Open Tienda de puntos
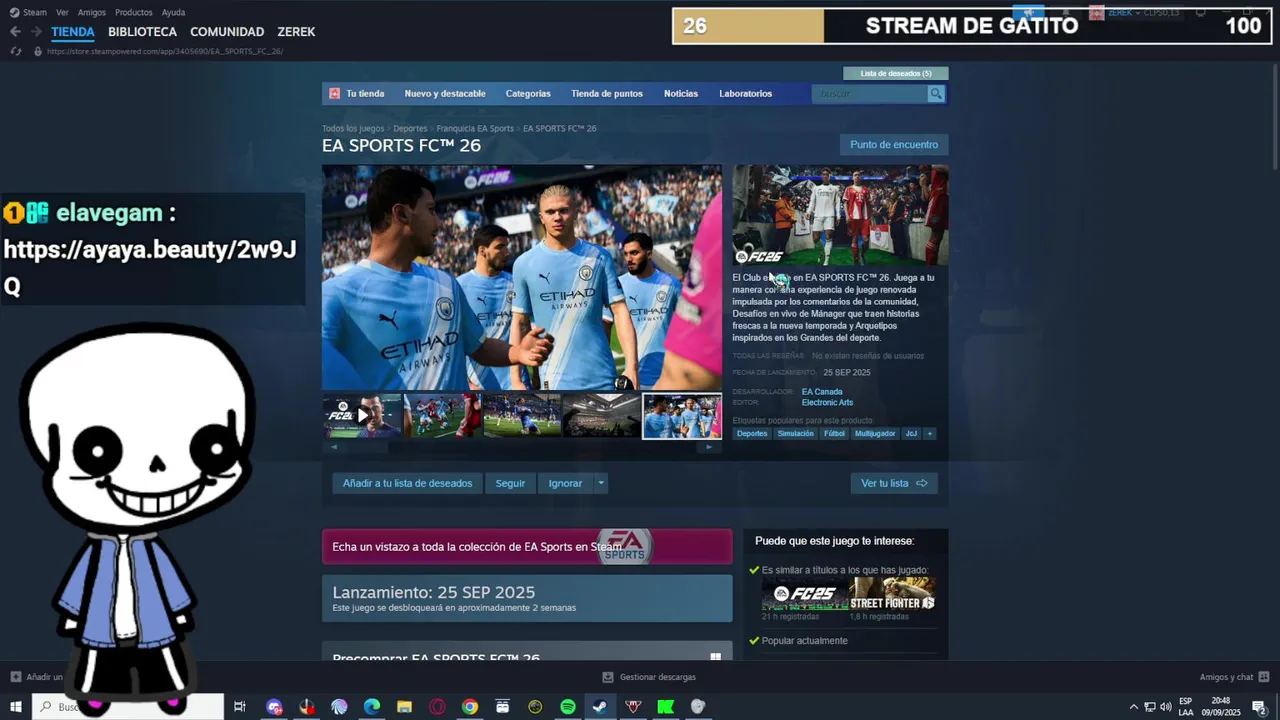This screenshot has height=720, width=1280. click(x=607, y=94)
